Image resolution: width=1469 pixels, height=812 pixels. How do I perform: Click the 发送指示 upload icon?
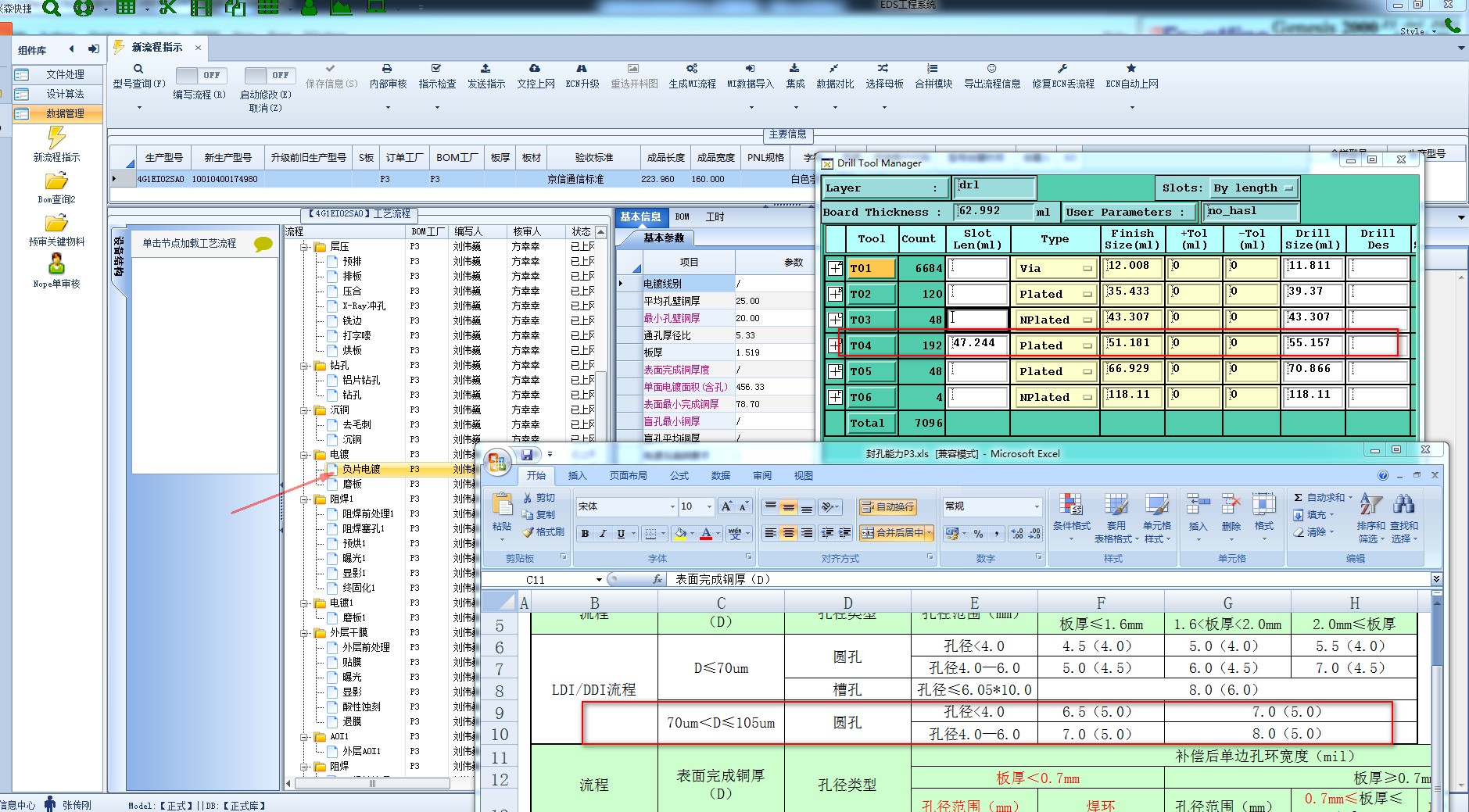[485, 69]
